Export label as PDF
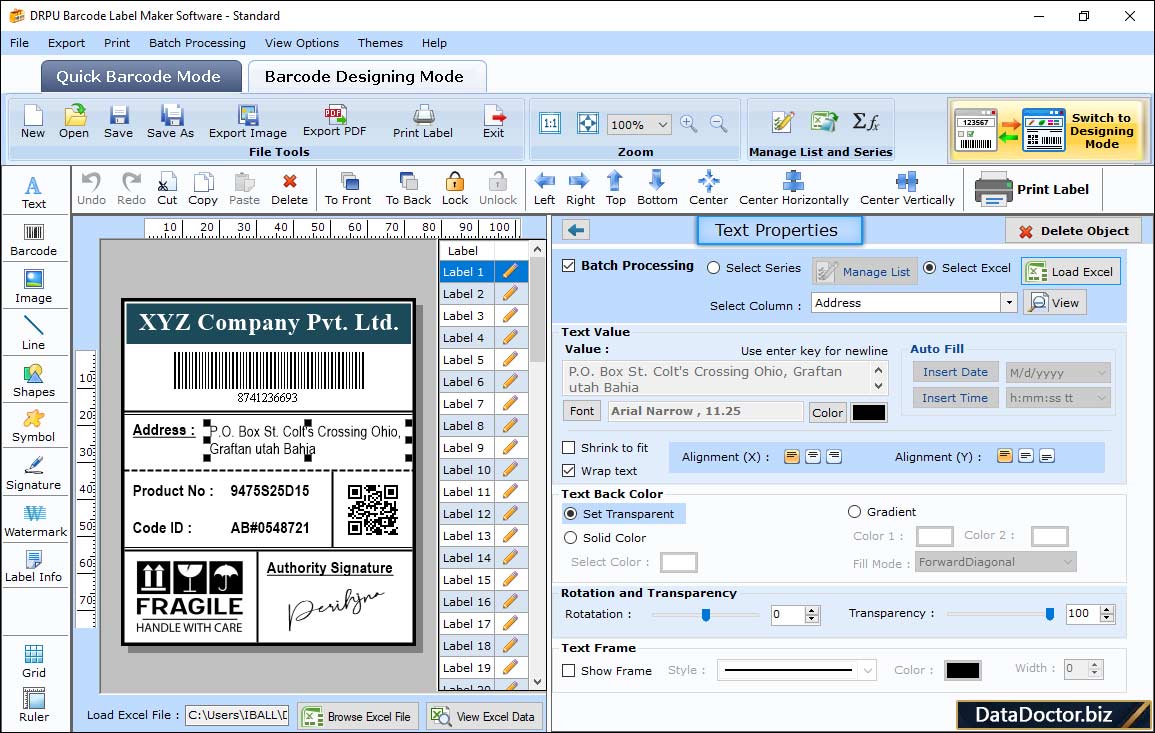Viewport: 1155px width, 733px height. (334, 122)
